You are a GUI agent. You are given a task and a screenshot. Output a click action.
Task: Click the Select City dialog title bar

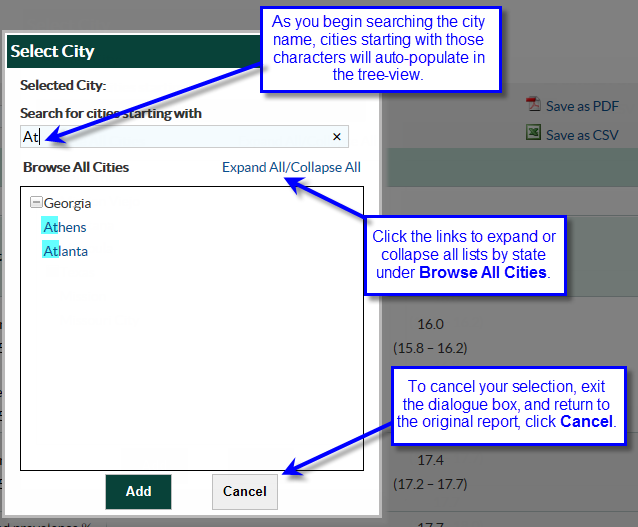tap(130, 51)
